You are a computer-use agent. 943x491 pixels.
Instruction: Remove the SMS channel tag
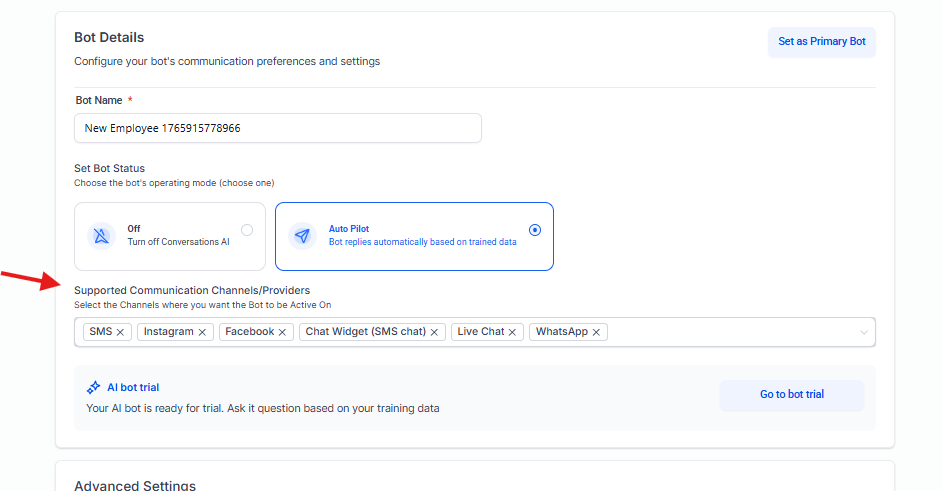[x=121, y=332]
